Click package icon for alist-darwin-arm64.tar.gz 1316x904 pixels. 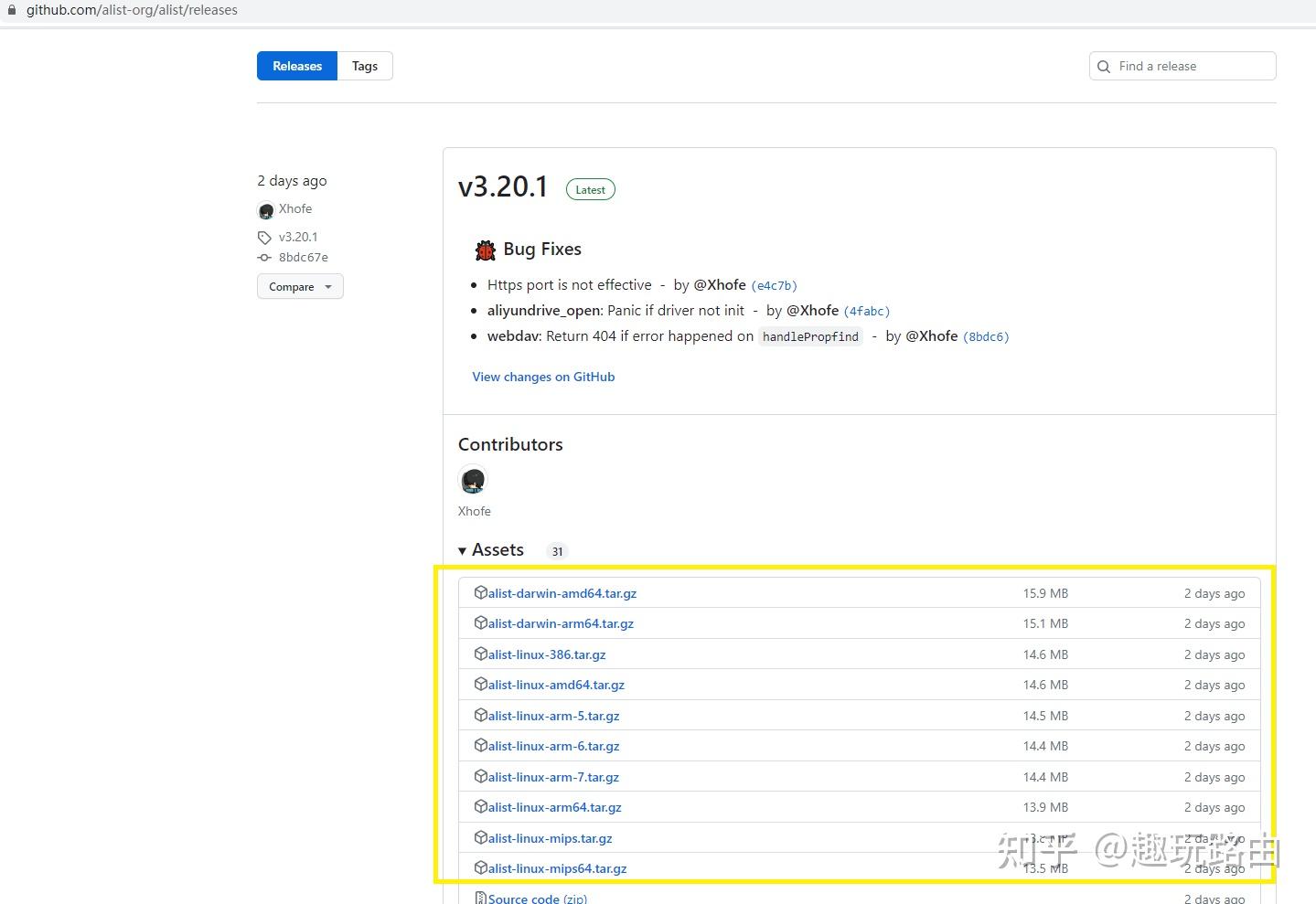coord(481,623)
